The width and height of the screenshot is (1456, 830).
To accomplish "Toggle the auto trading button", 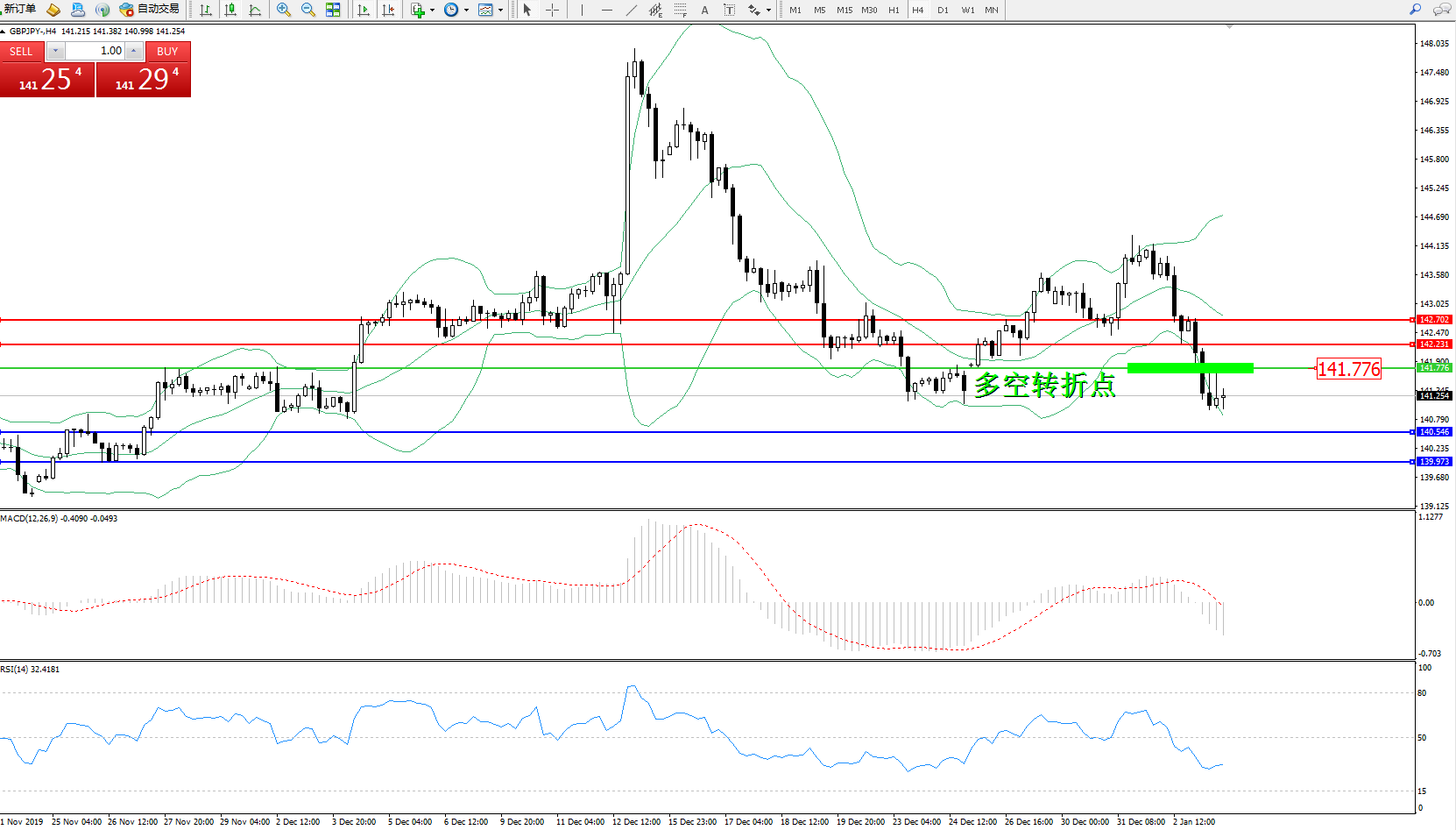I will (x=150, y=10).
